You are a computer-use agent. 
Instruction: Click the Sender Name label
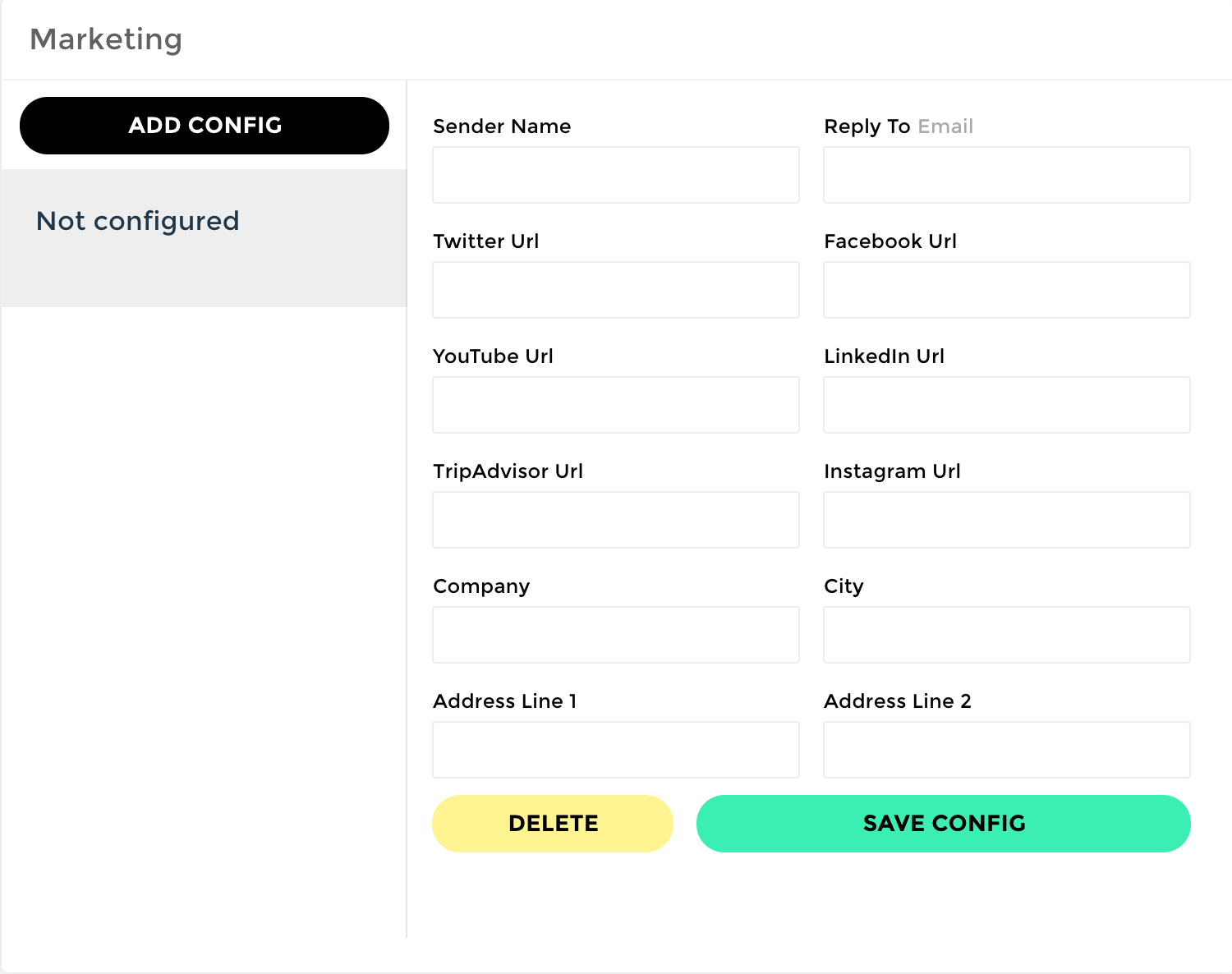click(x=502, y=126)
